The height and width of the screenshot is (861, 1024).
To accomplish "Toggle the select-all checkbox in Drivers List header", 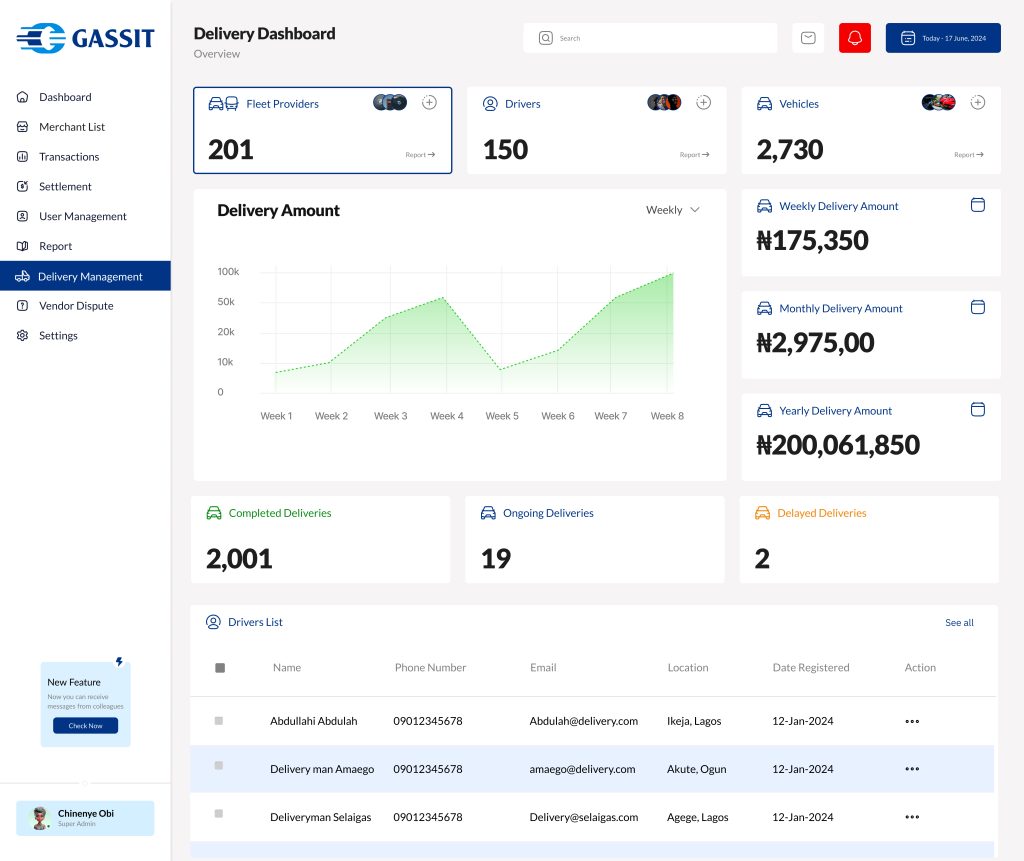I will (220, 668).
